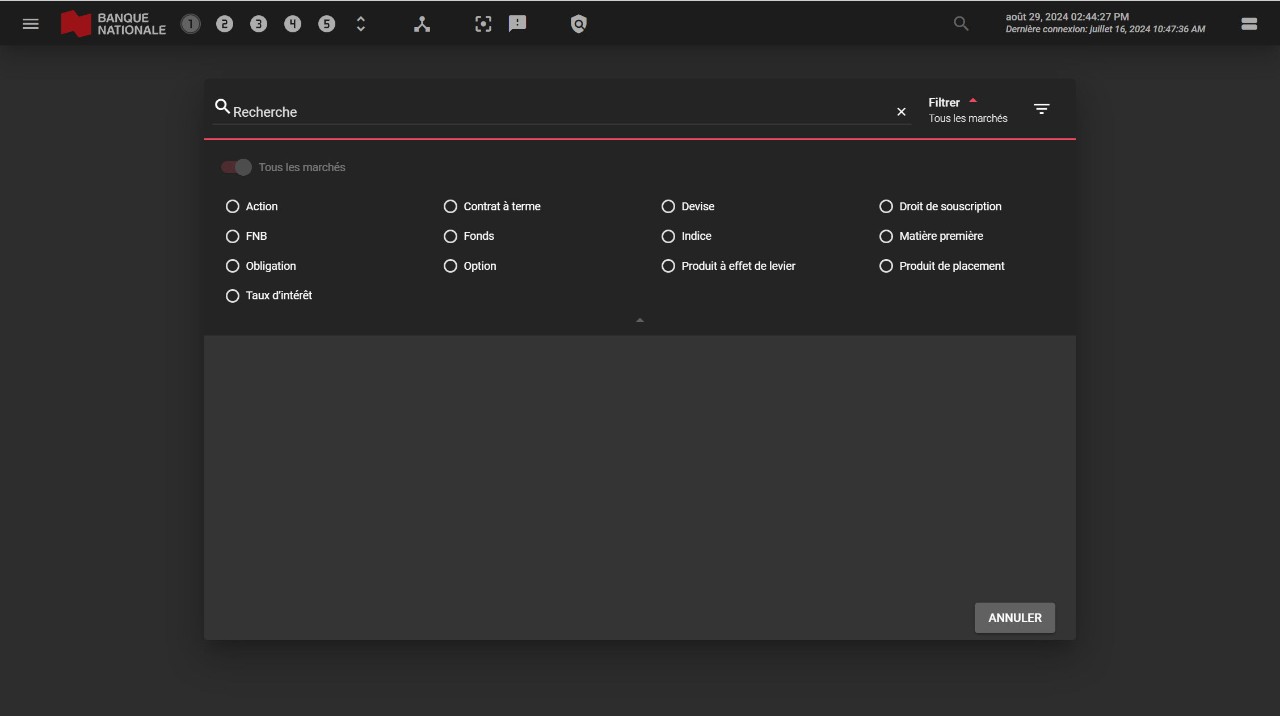Toggle the Tous les marchés switch
1280x716 pixels.
[x=237, y=167]
